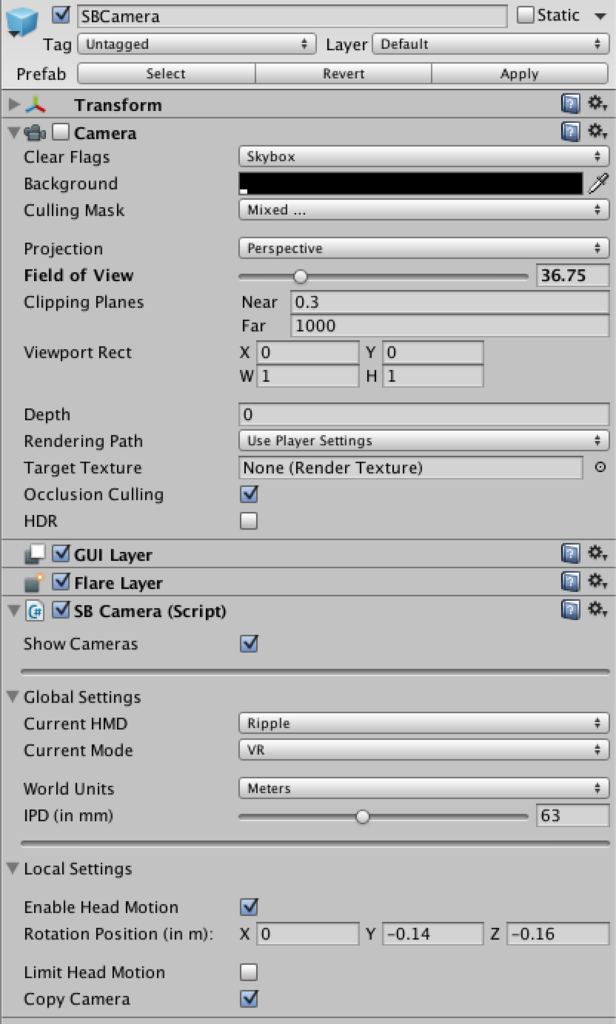
Task: Collapse the Local Settings section
Action: point(13,869)
